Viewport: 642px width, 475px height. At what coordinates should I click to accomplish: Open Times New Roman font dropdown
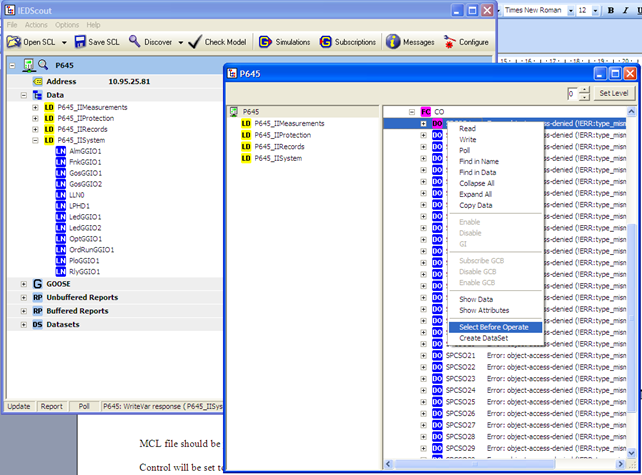(x=570, y=11)
